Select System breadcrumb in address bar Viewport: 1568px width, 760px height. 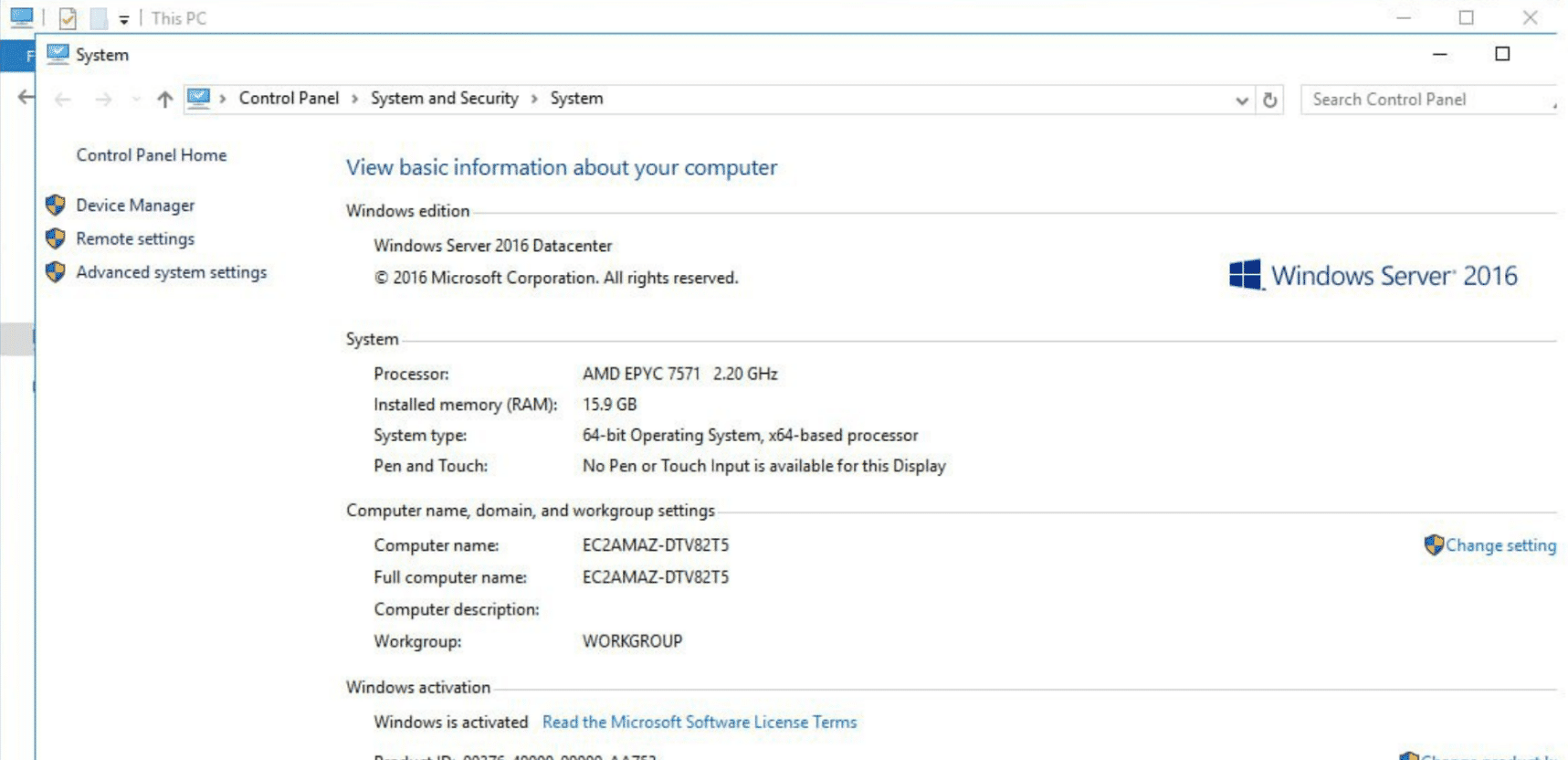(576, 99)
